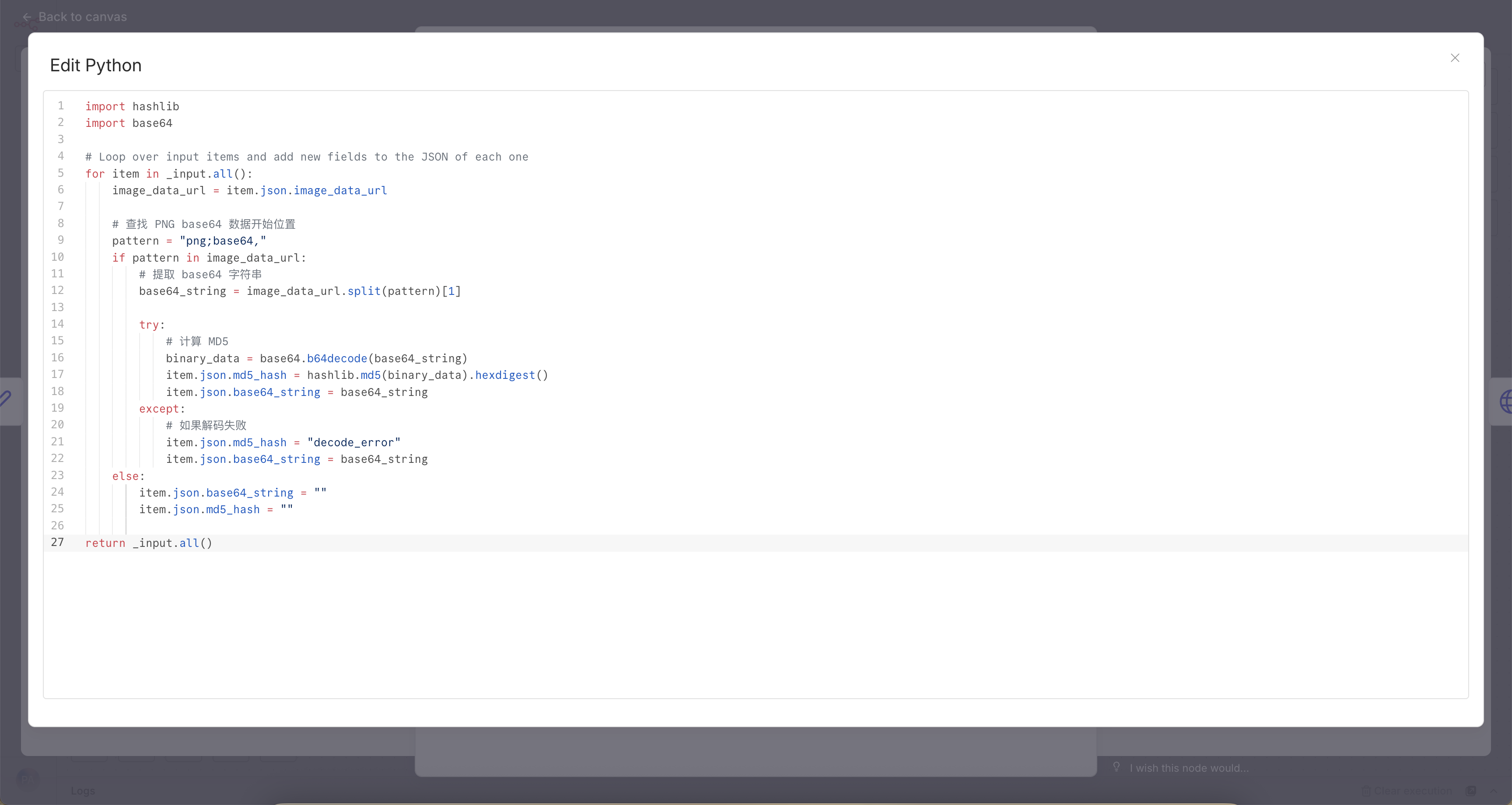Click line number 27 in gutter
The width and height of the screenshot is (1512, 805).
[57, 542]
